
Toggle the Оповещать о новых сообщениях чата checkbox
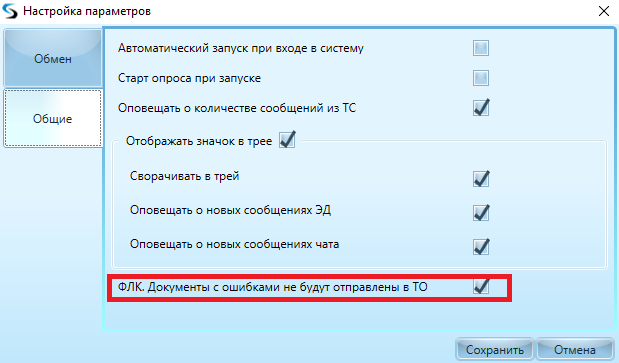481,247
